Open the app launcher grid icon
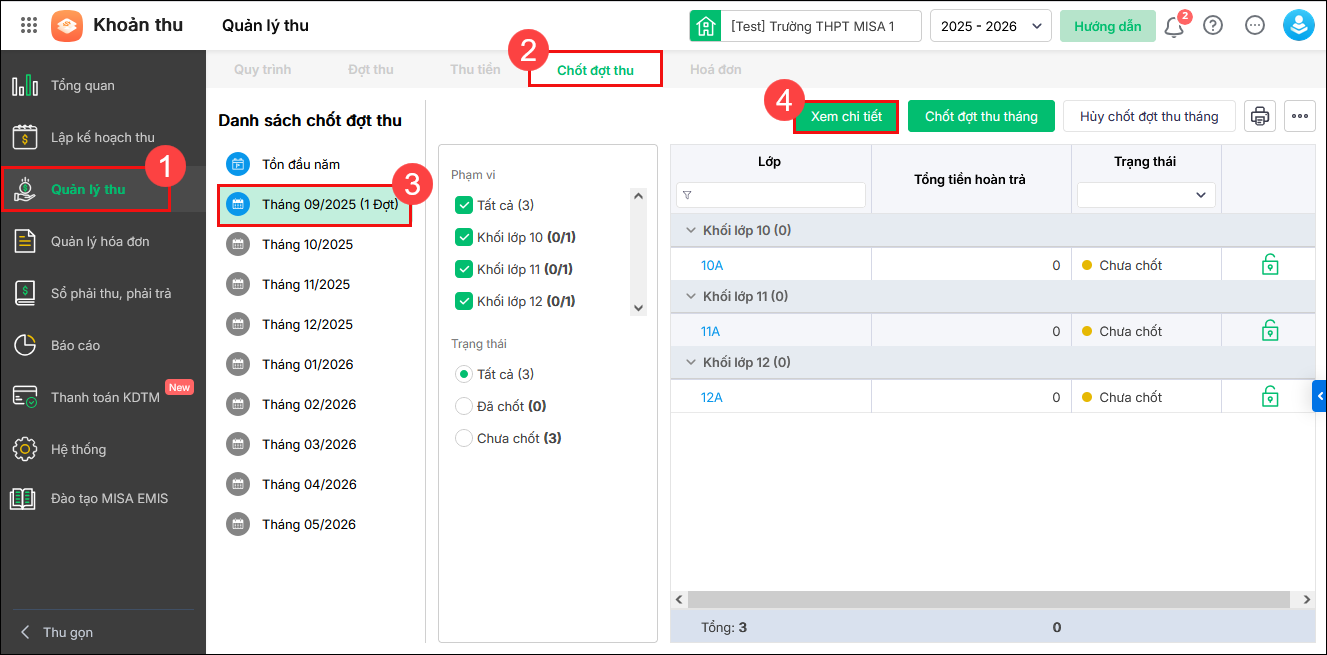 [29, 26]
